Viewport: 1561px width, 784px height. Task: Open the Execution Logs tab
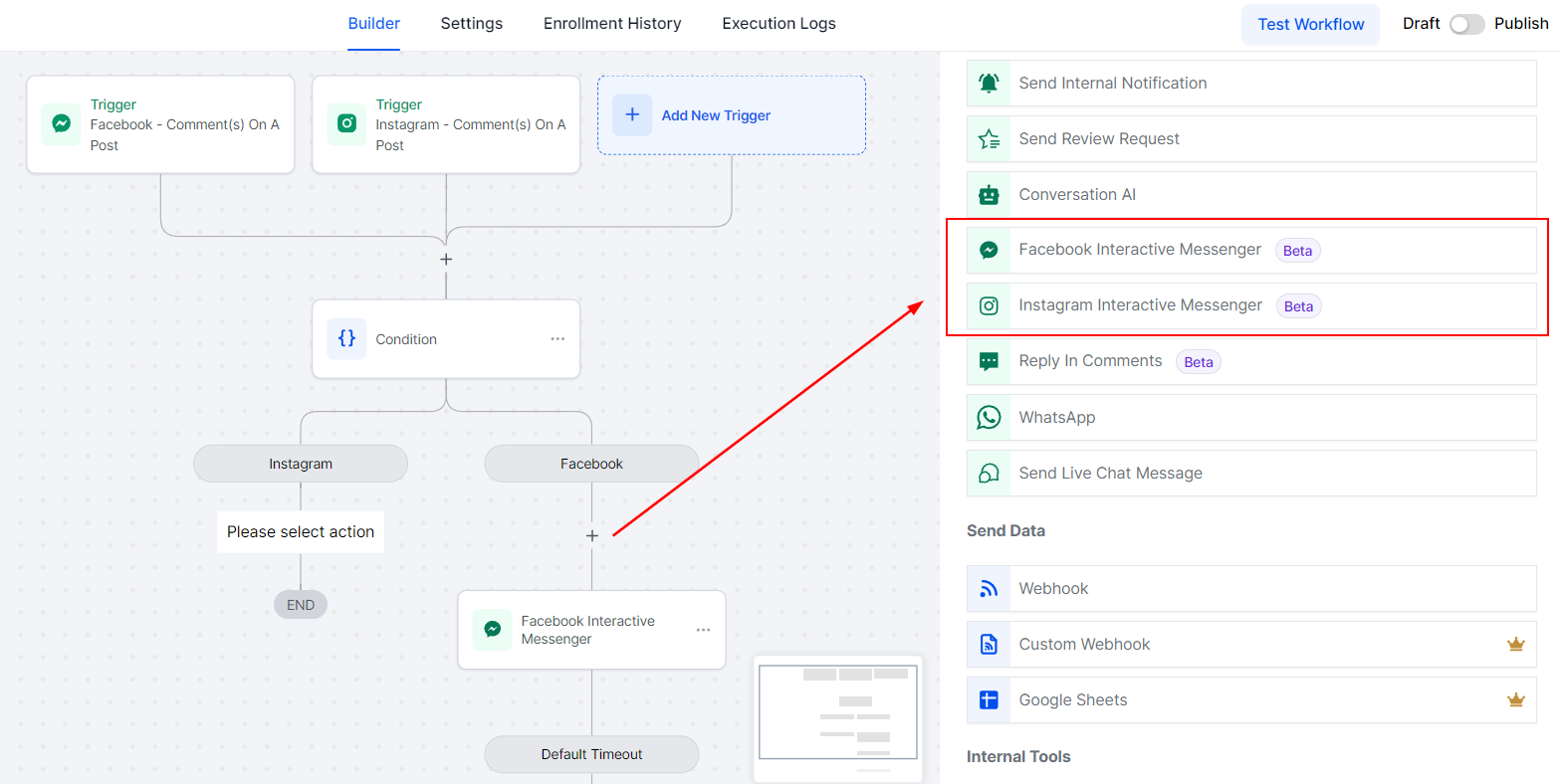click(779, 24)
